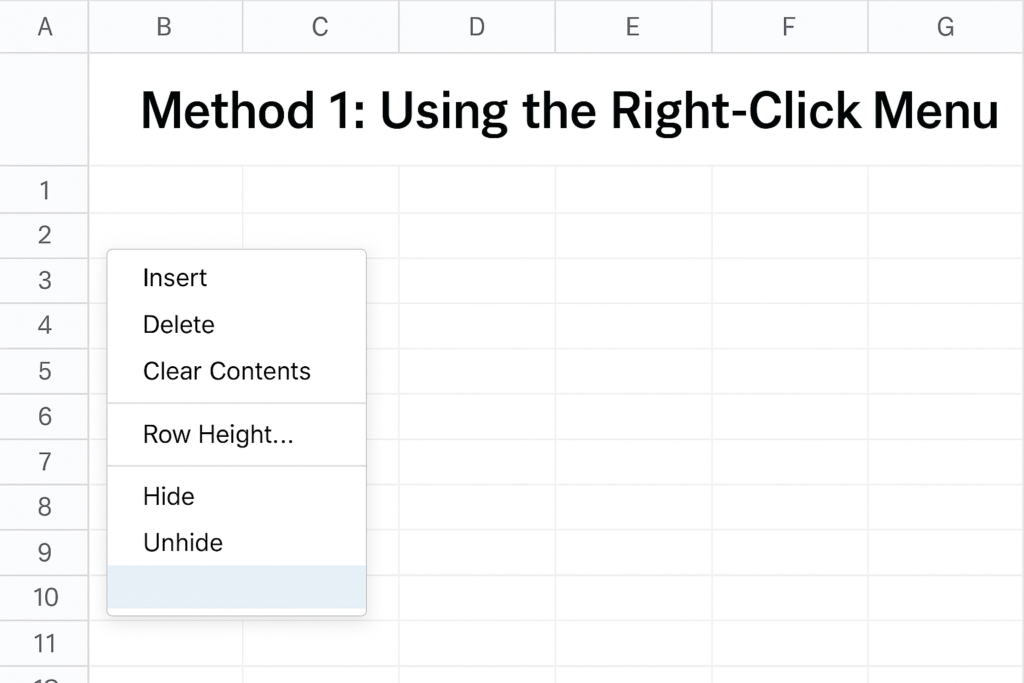1024x683 pixels.
Task: Select row 6 header
Action: click(x=44, y=417)
